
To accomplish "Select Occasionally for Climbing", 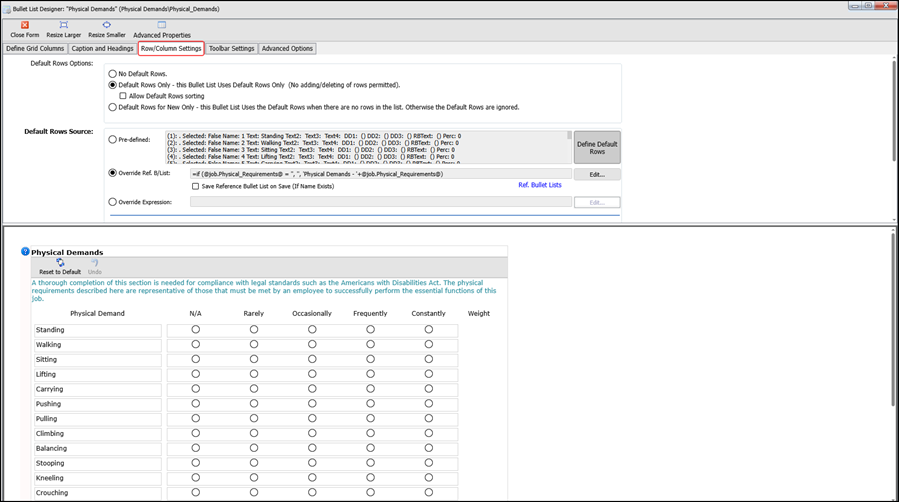I will coord(312,434).
